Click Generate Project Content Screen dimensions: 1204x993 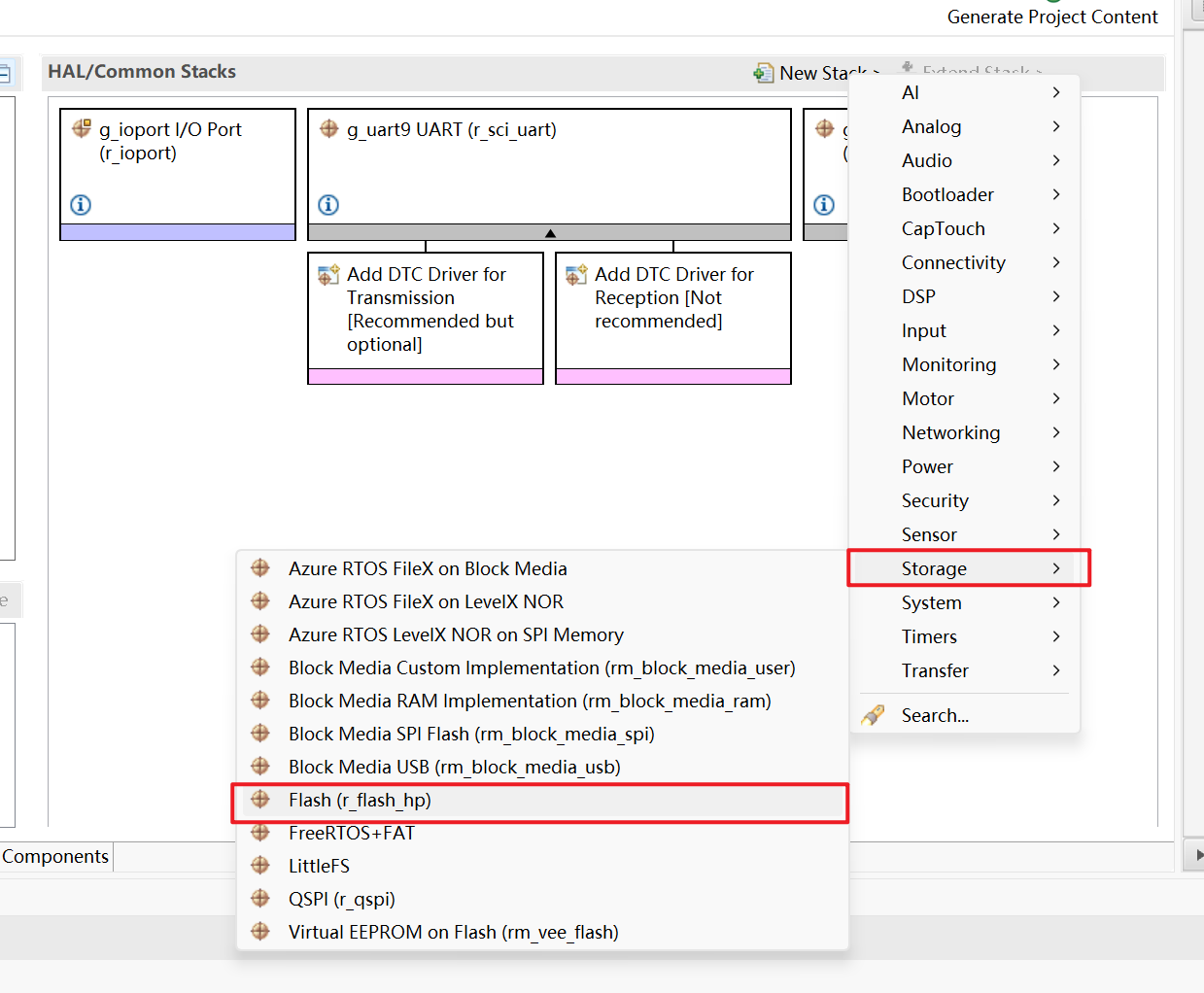[x=1052, y=17]
